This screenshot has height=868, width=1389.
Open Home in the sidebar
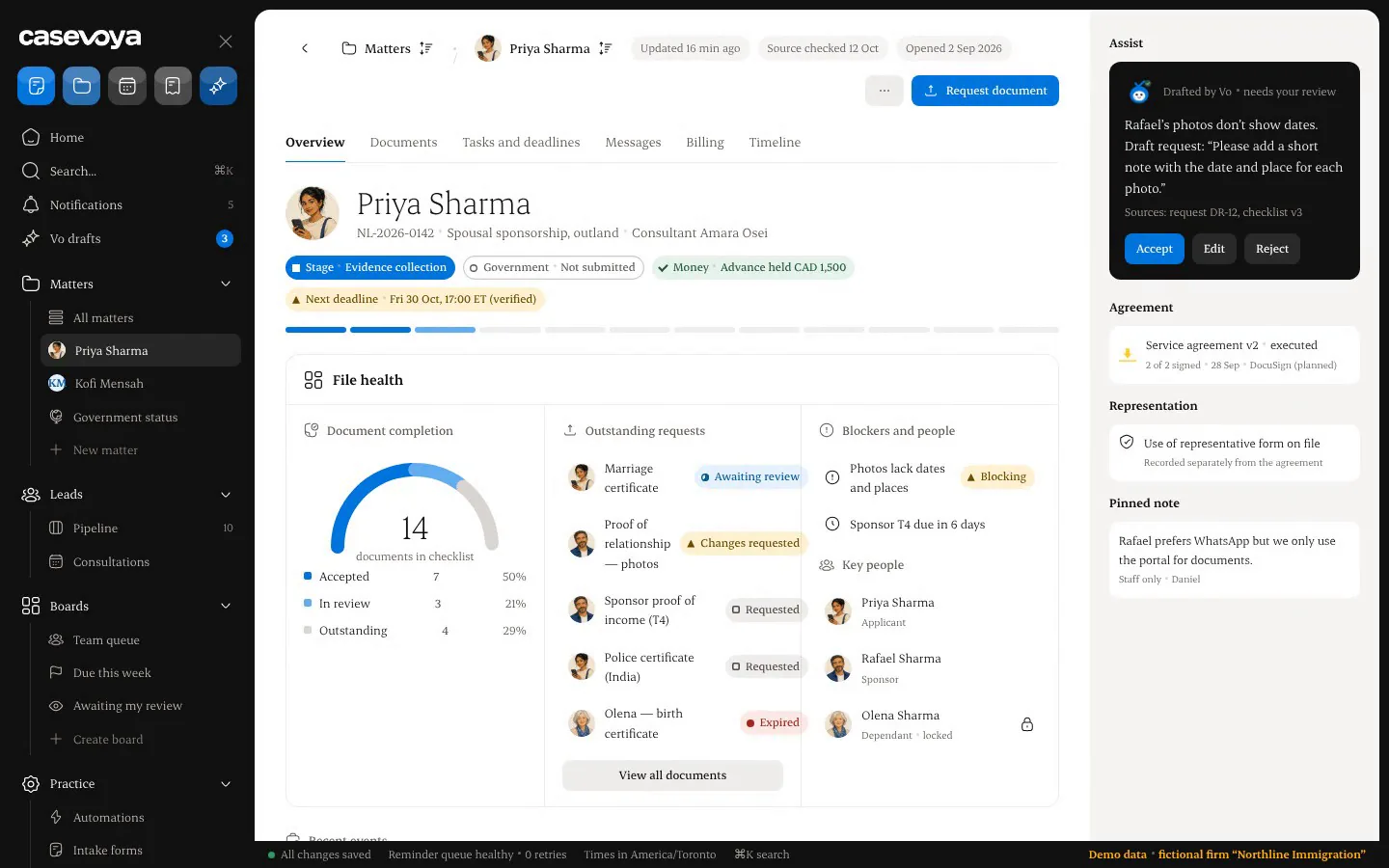click(x=128, y=138)
